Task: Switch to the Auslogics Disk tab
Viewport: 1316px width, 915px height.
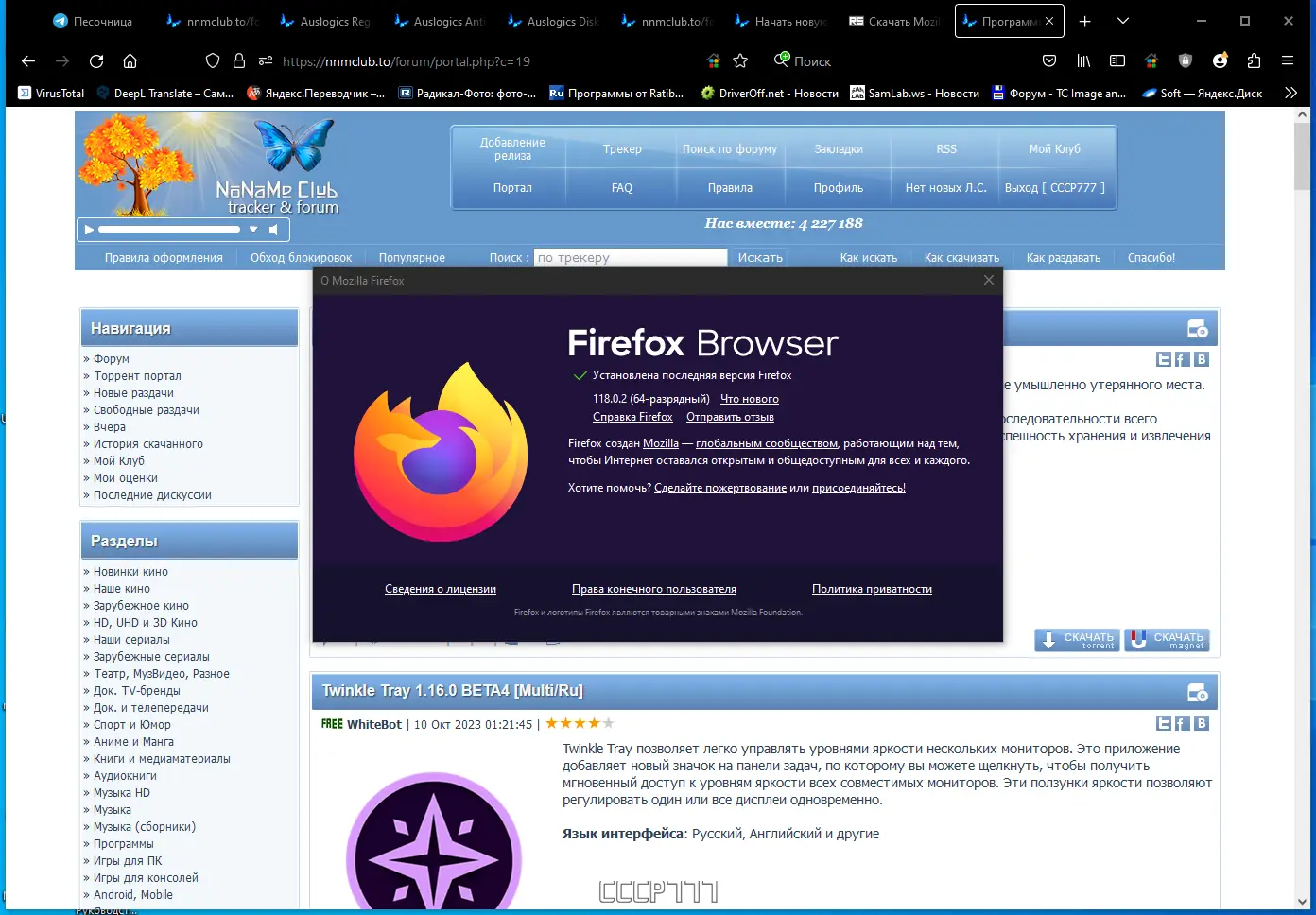Action: pos(553,21)
